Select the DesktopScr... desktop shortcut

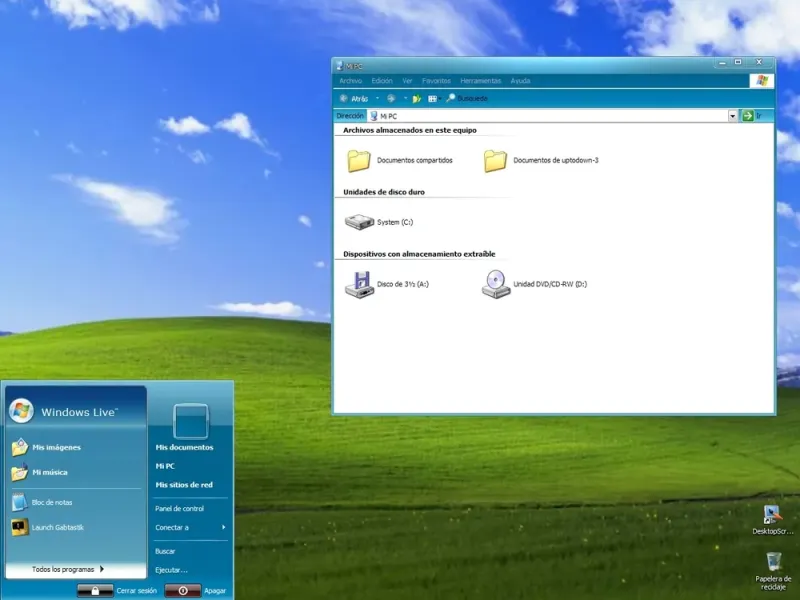772,519
